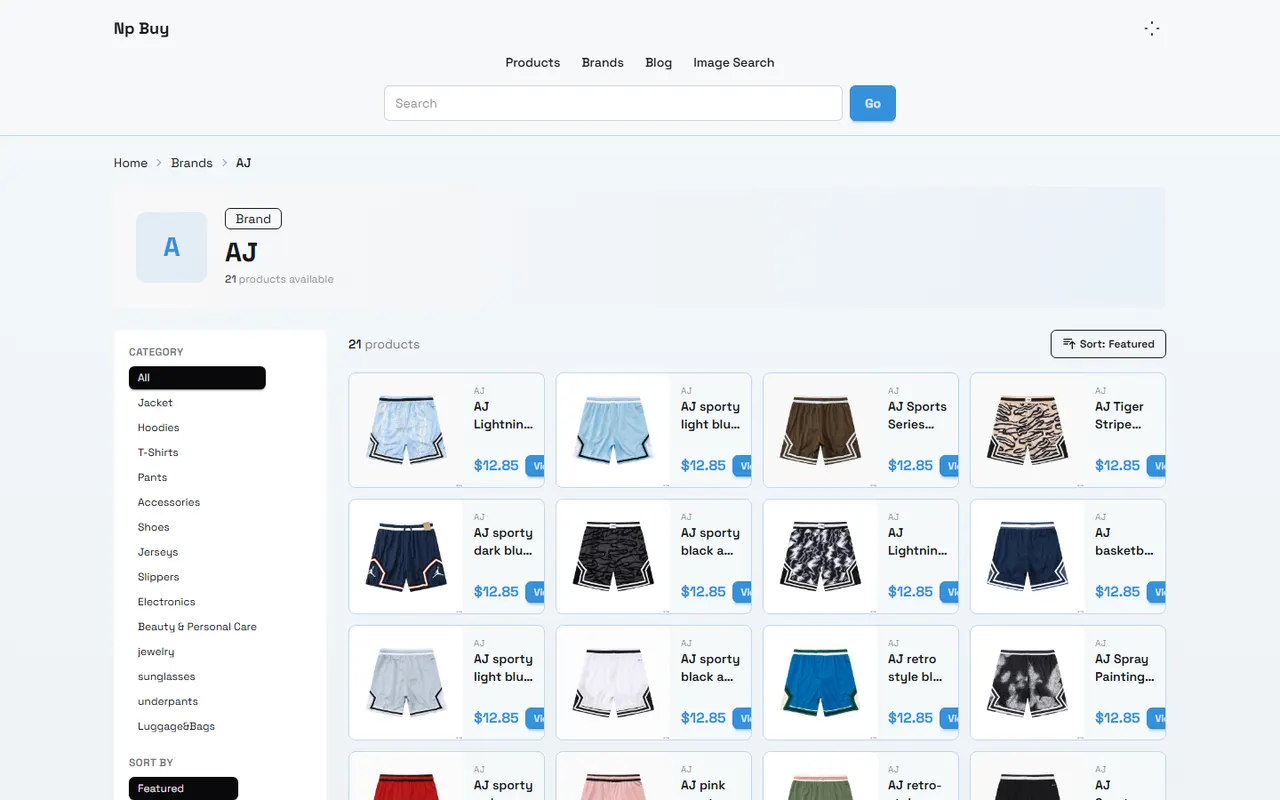1280x800 pixels.
Task: Open the Sort: Featured dropdown
Action: [x=1108, y=344]
